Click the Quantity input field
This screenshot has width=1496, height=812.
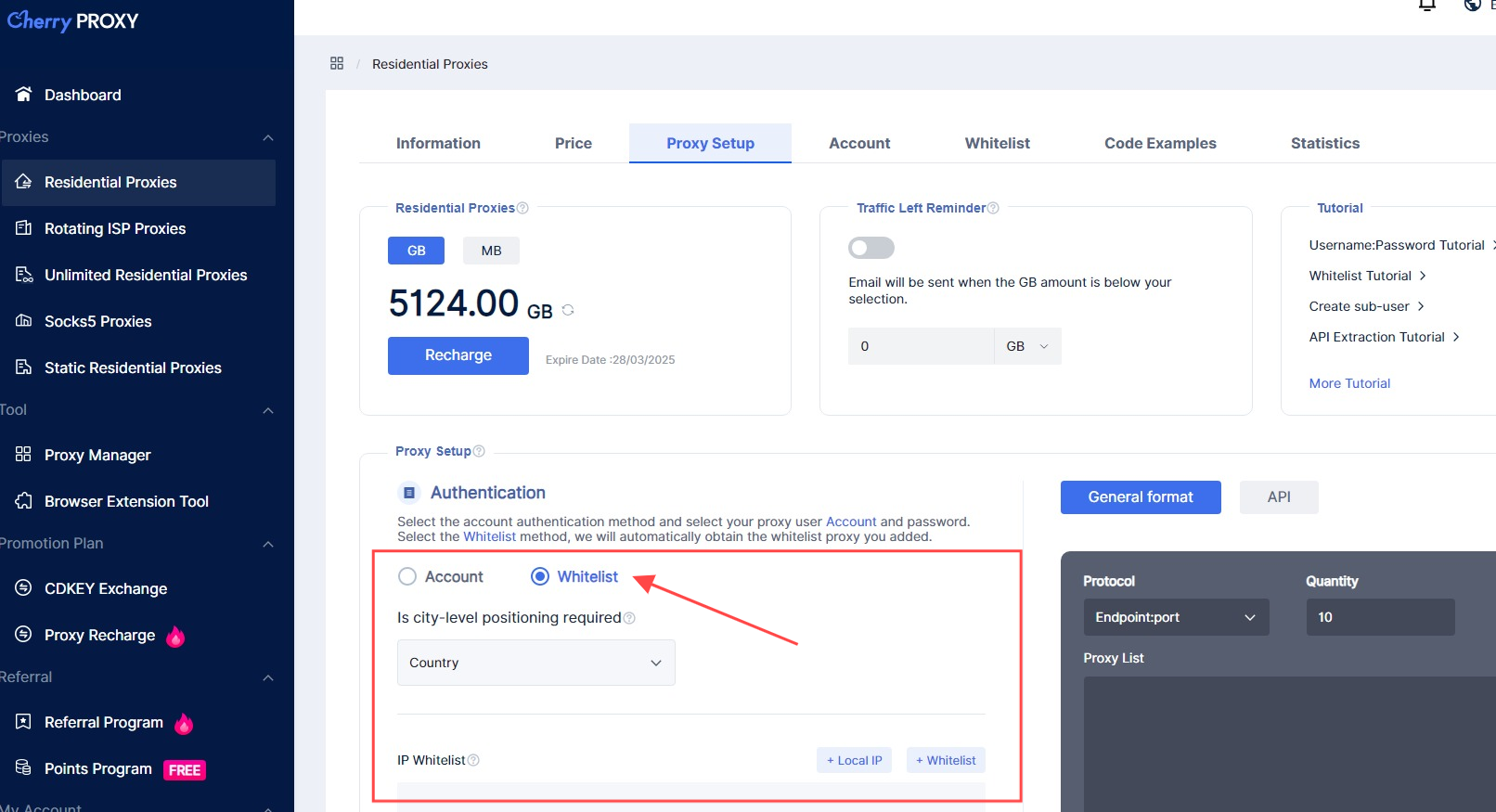(x=1380, y=617)
